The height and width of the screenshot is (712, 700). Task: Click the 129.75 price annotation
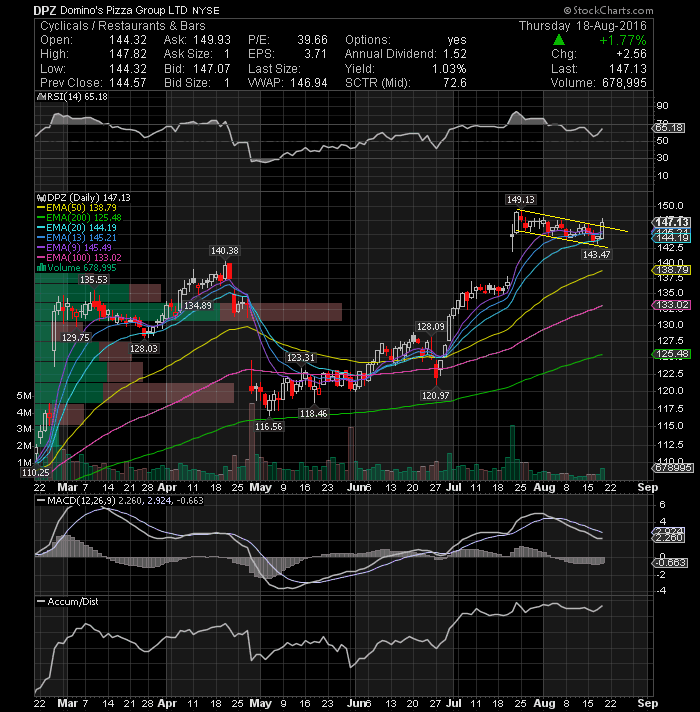click(x=76, y=337)
